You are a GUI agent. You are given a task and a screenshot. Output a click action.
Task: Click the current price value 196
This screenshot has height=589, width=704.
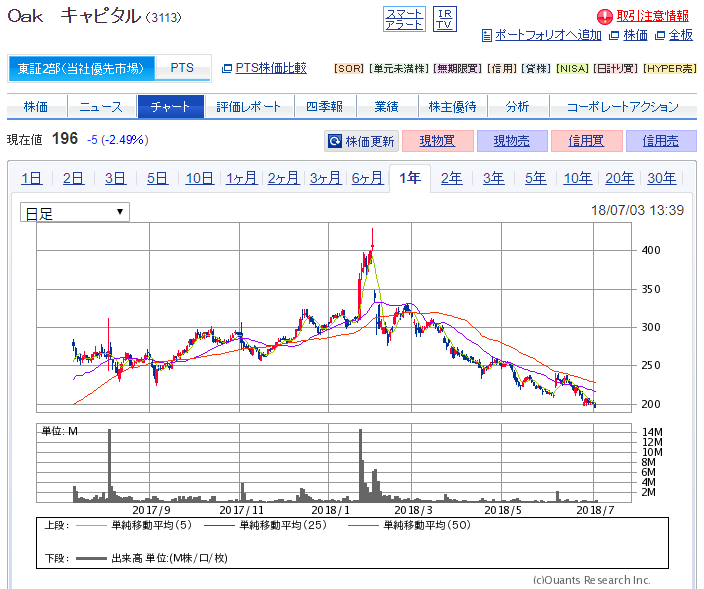coord(65,139)
